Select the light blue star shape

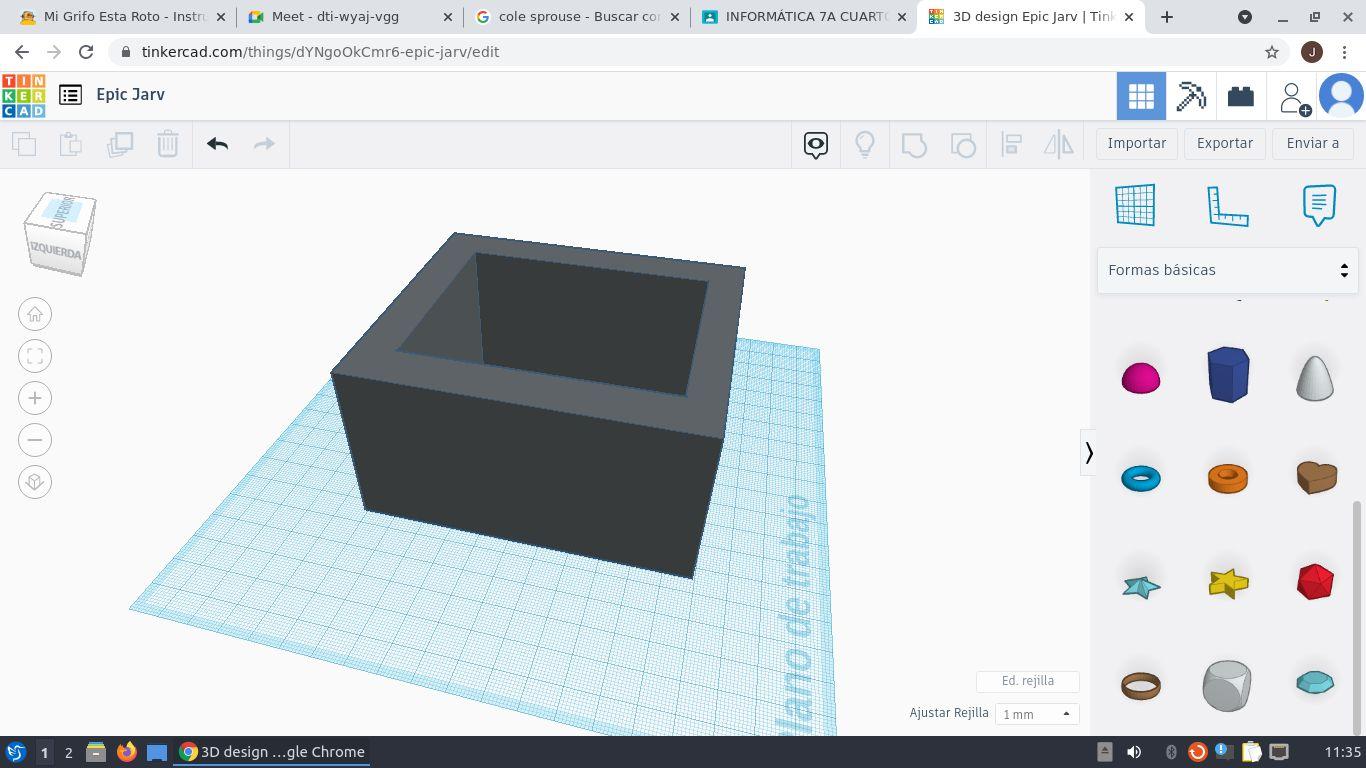1141,586
